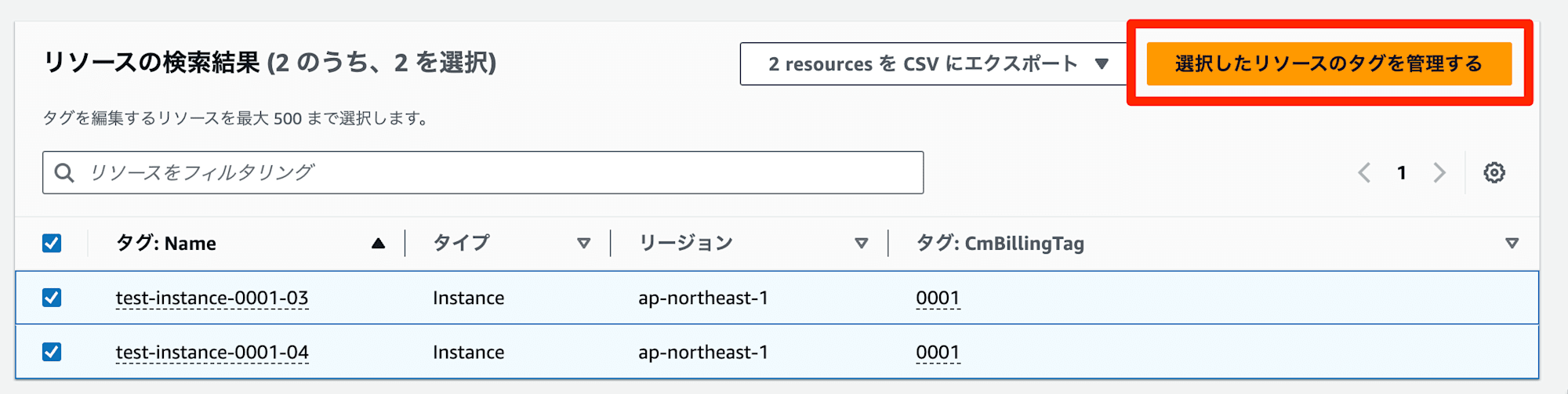This screenshot has width=1568, height=394.
Task: Click Instance type cell in test-instance-0001-04 row
Action: coord(468,352)
